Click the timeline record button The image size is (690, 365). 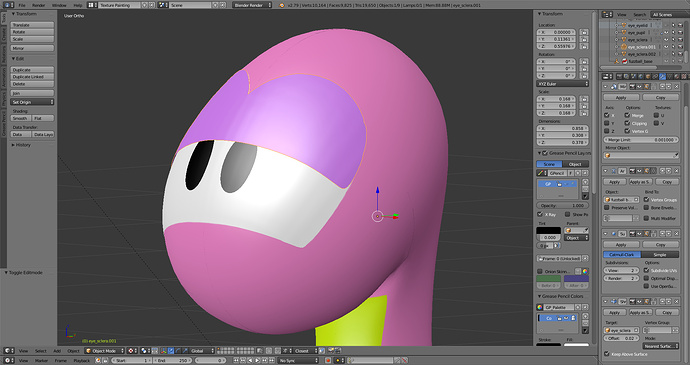[x=328, y=361]
